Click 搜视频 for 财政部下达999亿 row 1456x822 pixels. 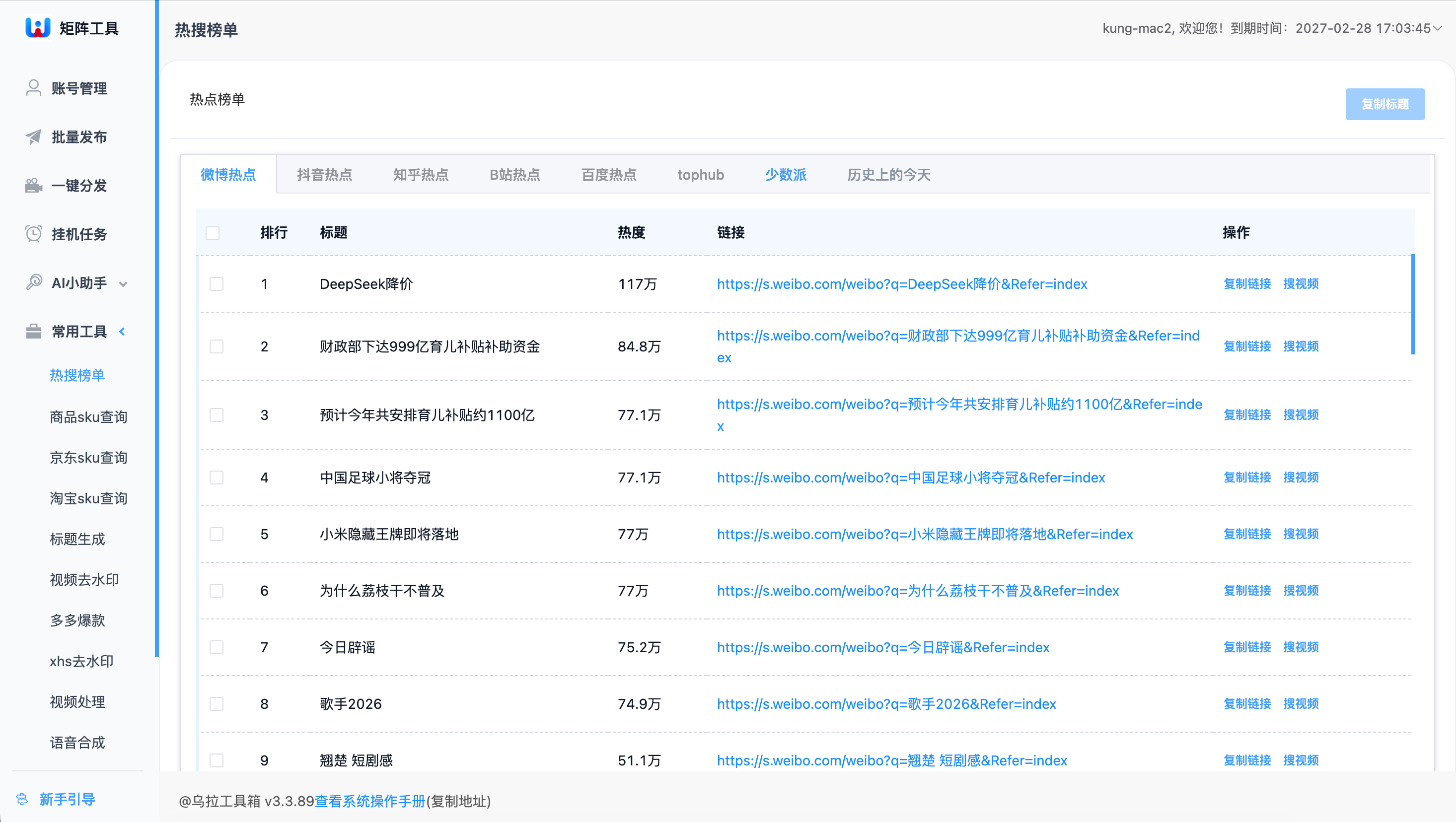click(x=1301, y=346)
